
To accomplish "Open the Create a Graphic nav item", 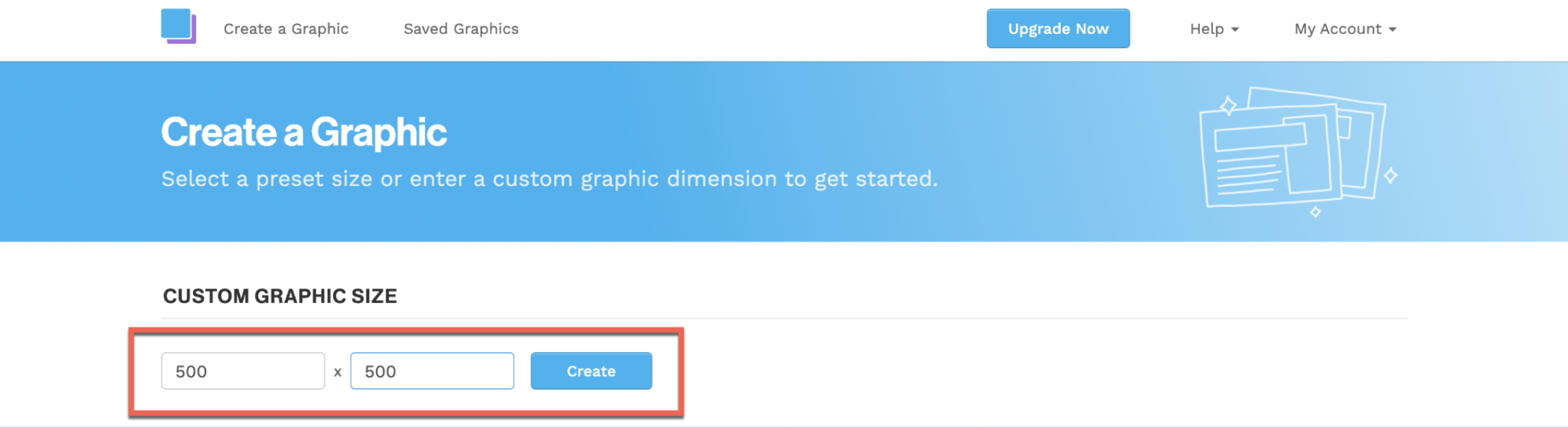I will (286, 29).
